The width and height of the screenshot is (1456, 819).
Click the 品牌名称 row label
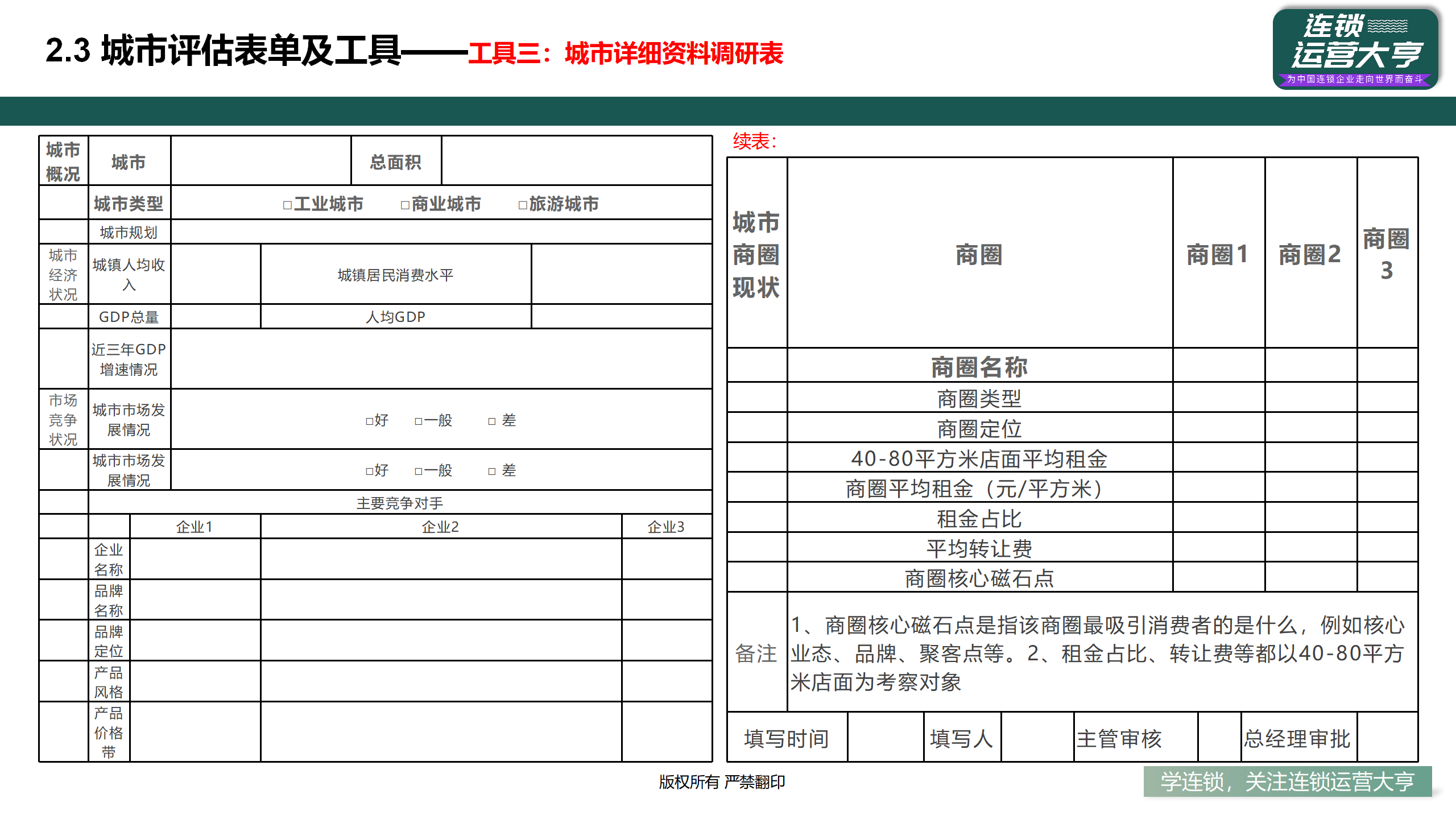point(109,600)
